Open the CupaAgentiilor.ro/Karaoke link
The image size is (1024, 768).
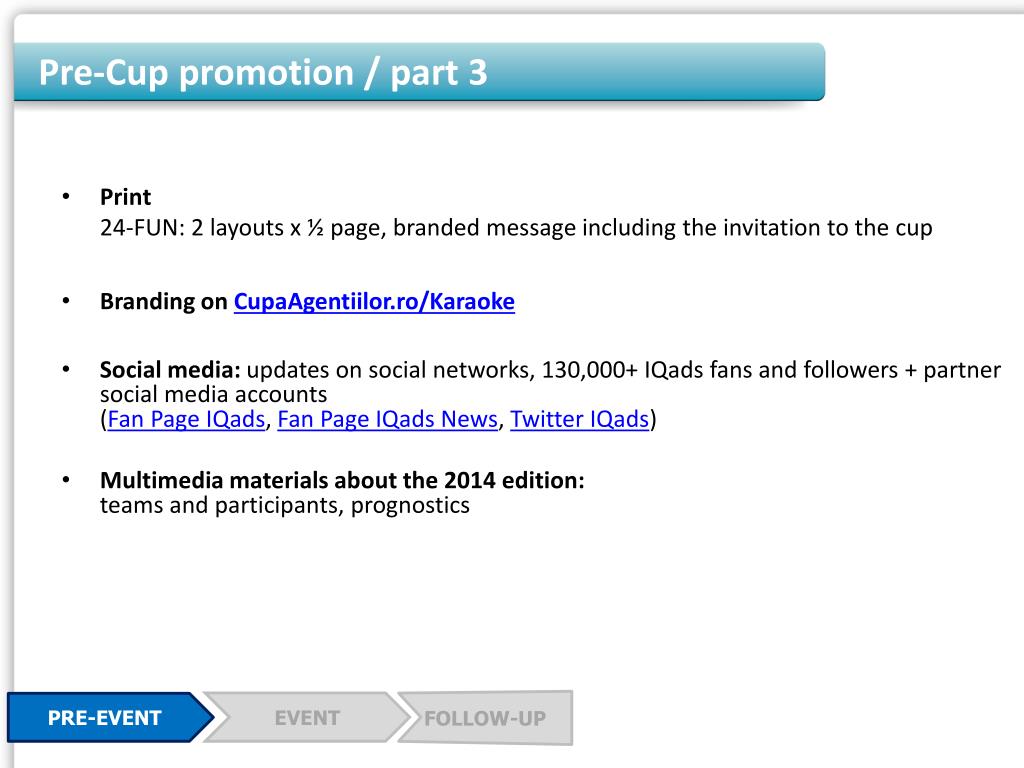point(374,302)
